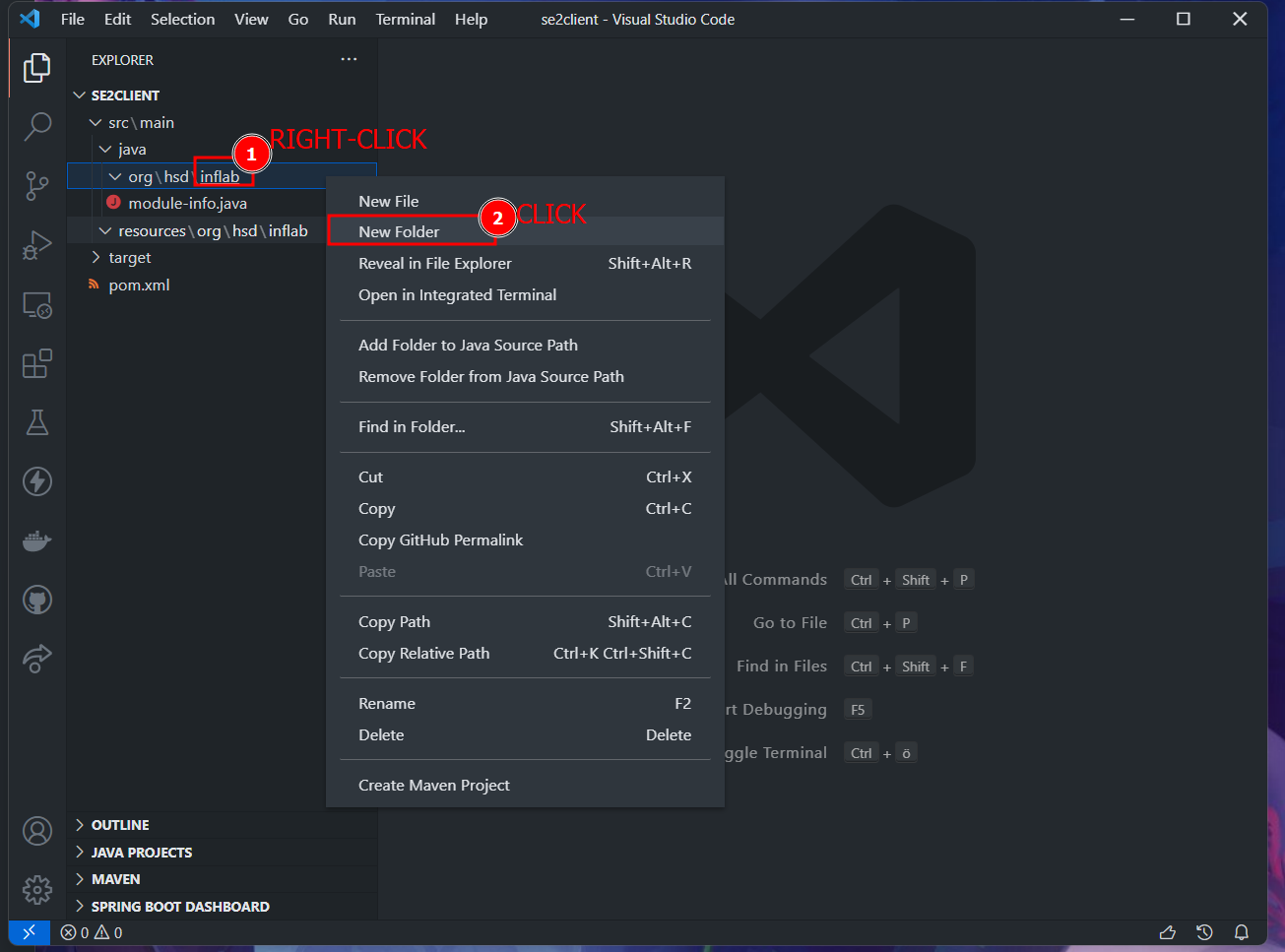Choose Rename from context menu
The image size is (1285, 952).
[x=525, y=703]
